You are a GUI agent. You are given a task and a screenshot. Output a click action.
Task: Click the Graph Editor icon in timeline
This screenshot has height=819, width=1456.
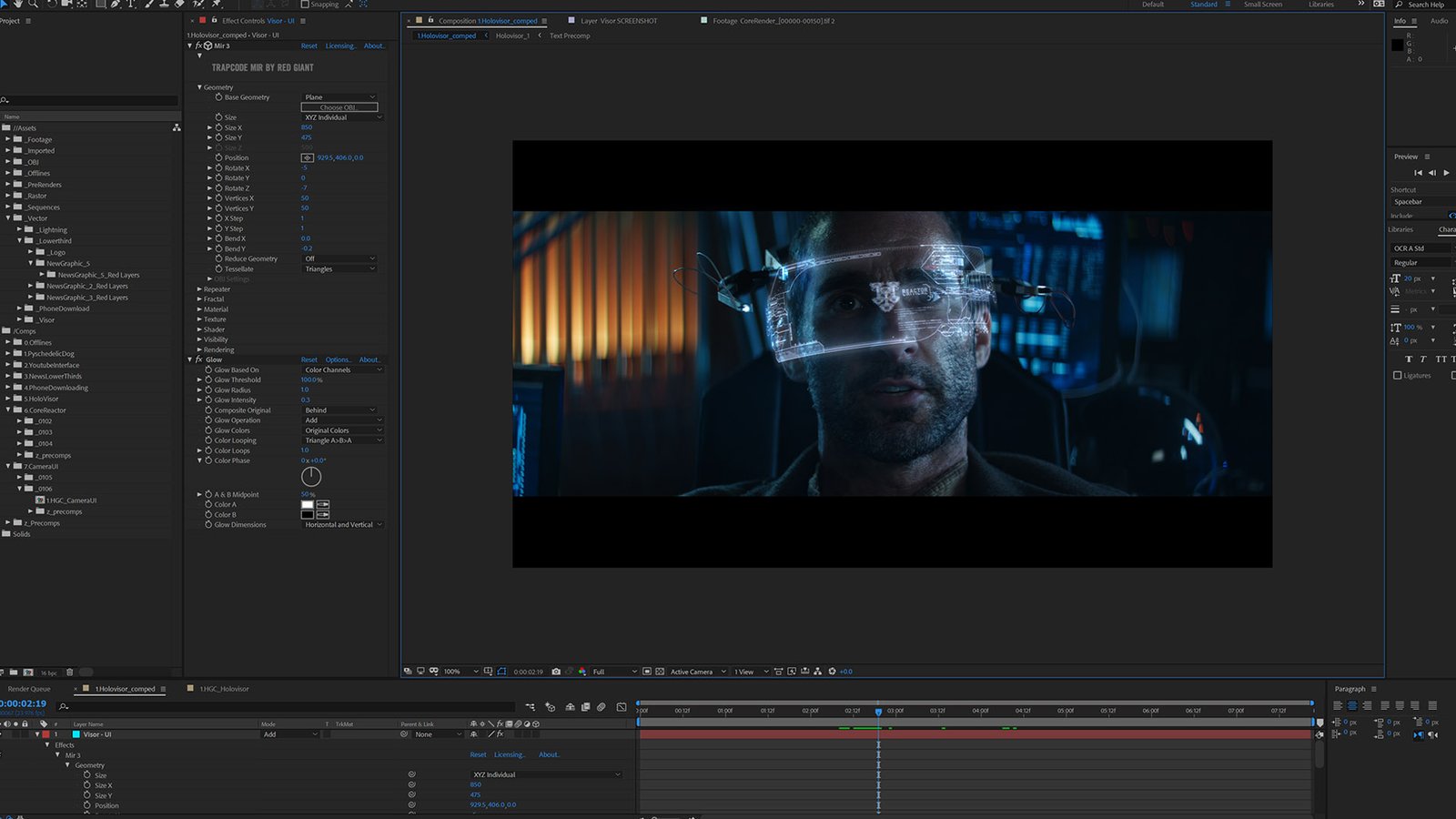pyautogui.click(x=622, y=707)
